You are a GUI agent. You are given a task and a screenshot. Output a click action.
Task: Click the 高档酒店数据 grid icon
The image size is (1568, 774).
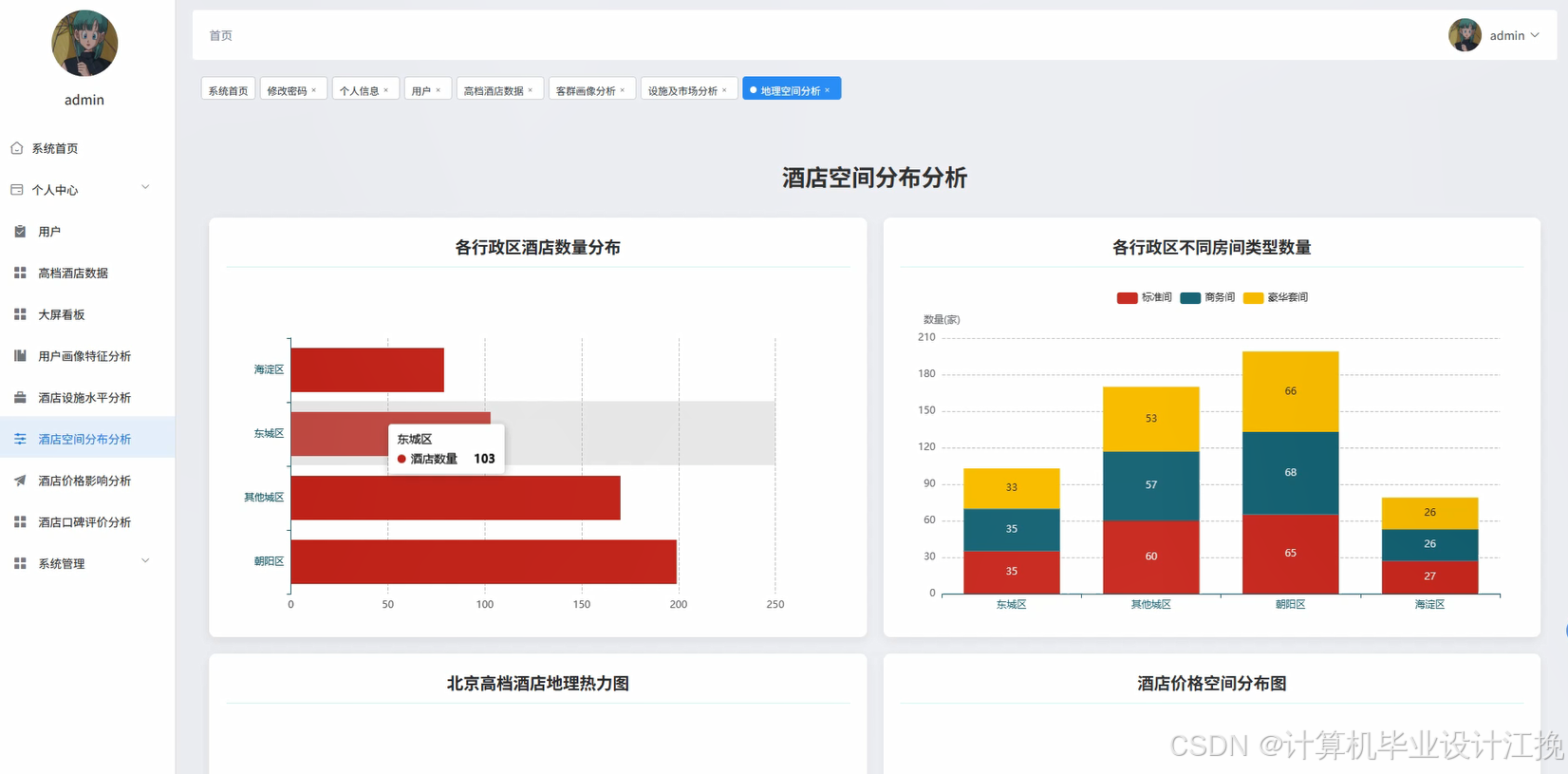20,273
